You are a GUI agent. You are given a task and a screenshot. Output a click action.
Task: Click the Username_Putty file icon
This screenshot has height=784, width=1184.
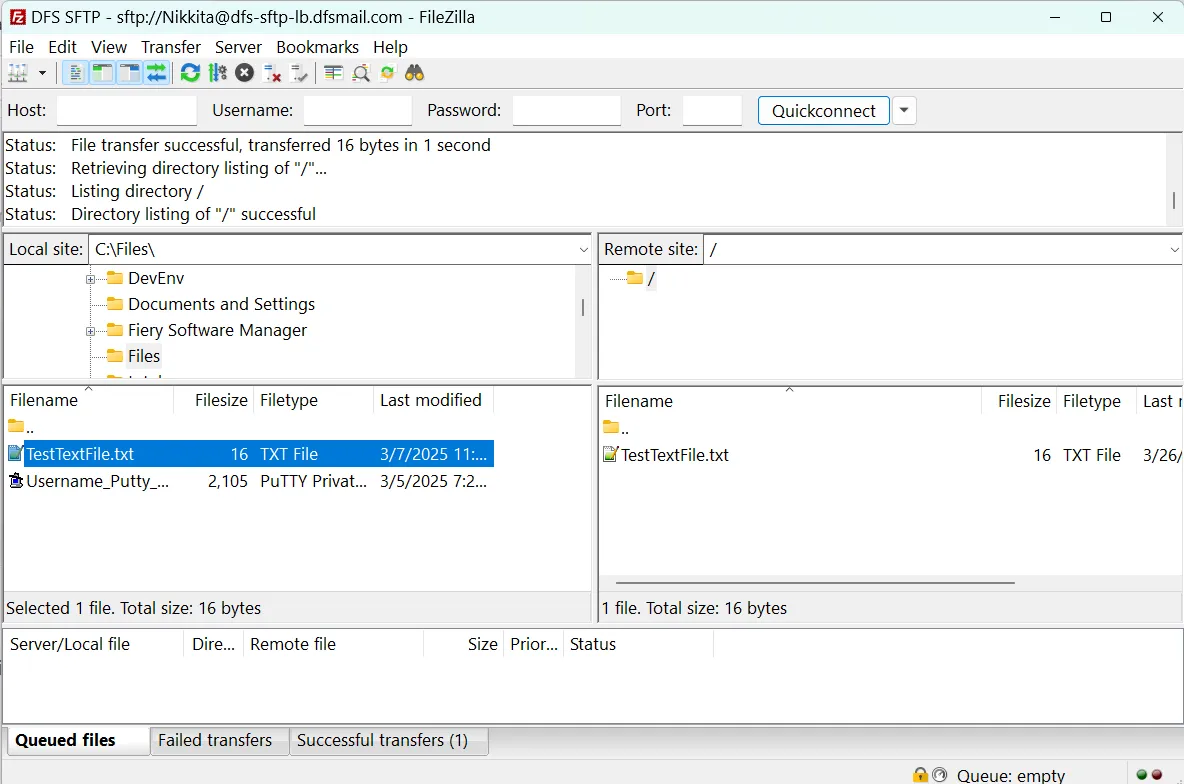tap(16, 480)
